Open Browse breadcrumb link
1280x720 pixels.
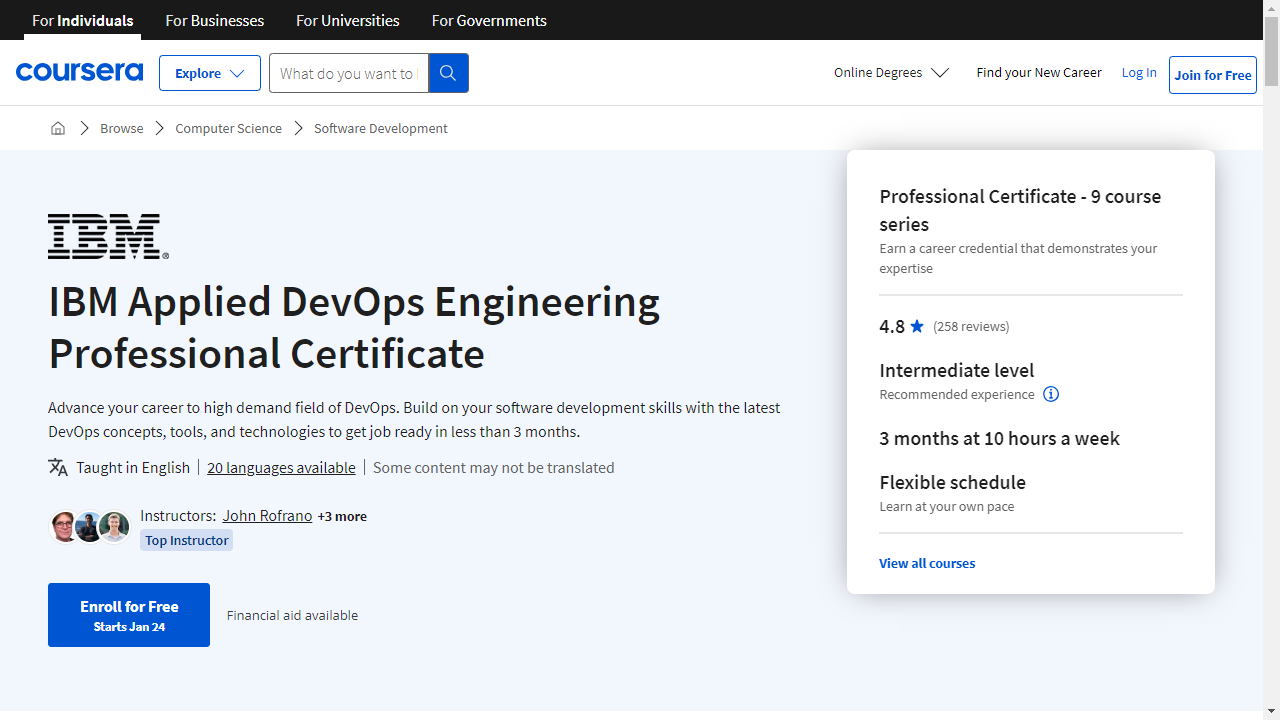click(x=122, y=128)
